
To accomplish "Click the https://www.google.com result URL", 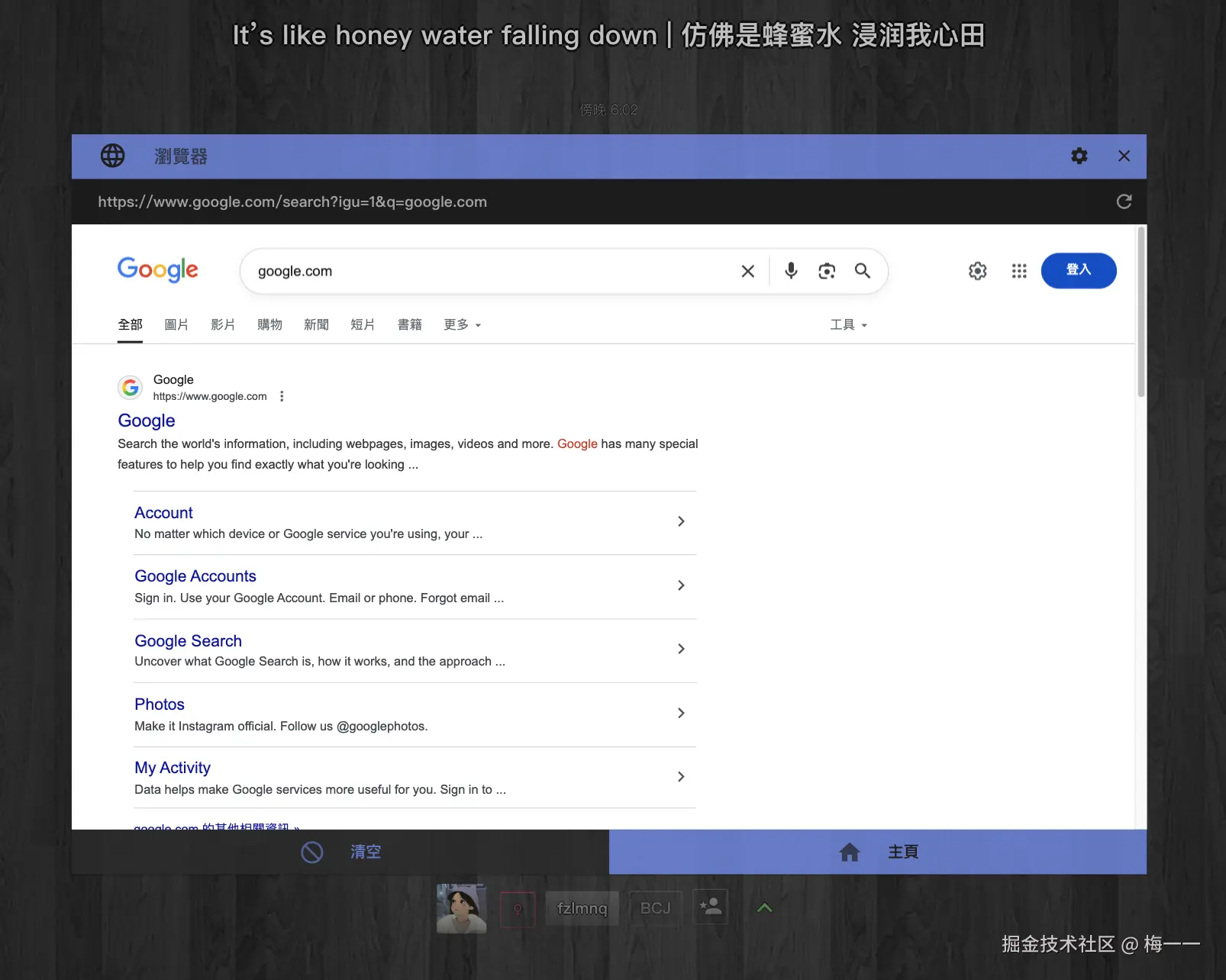I will (210, 396).
